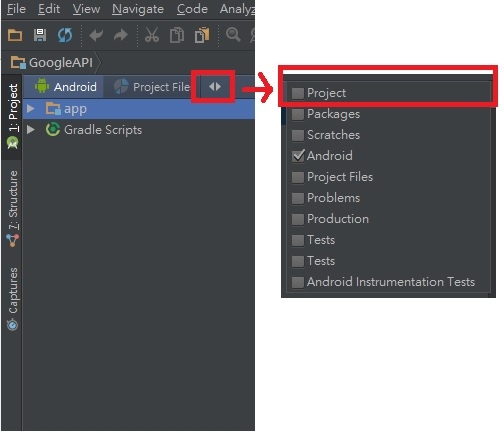Screen dimensions: 504x433
Task: Click the Find magnifier icon
Action: [233, 35]
